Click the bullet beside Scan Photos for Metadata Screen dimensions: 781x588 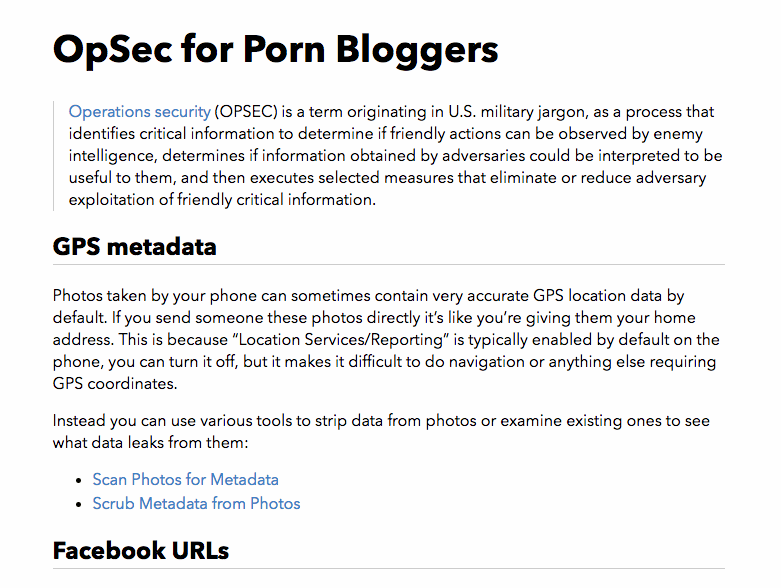click(79, 480)
